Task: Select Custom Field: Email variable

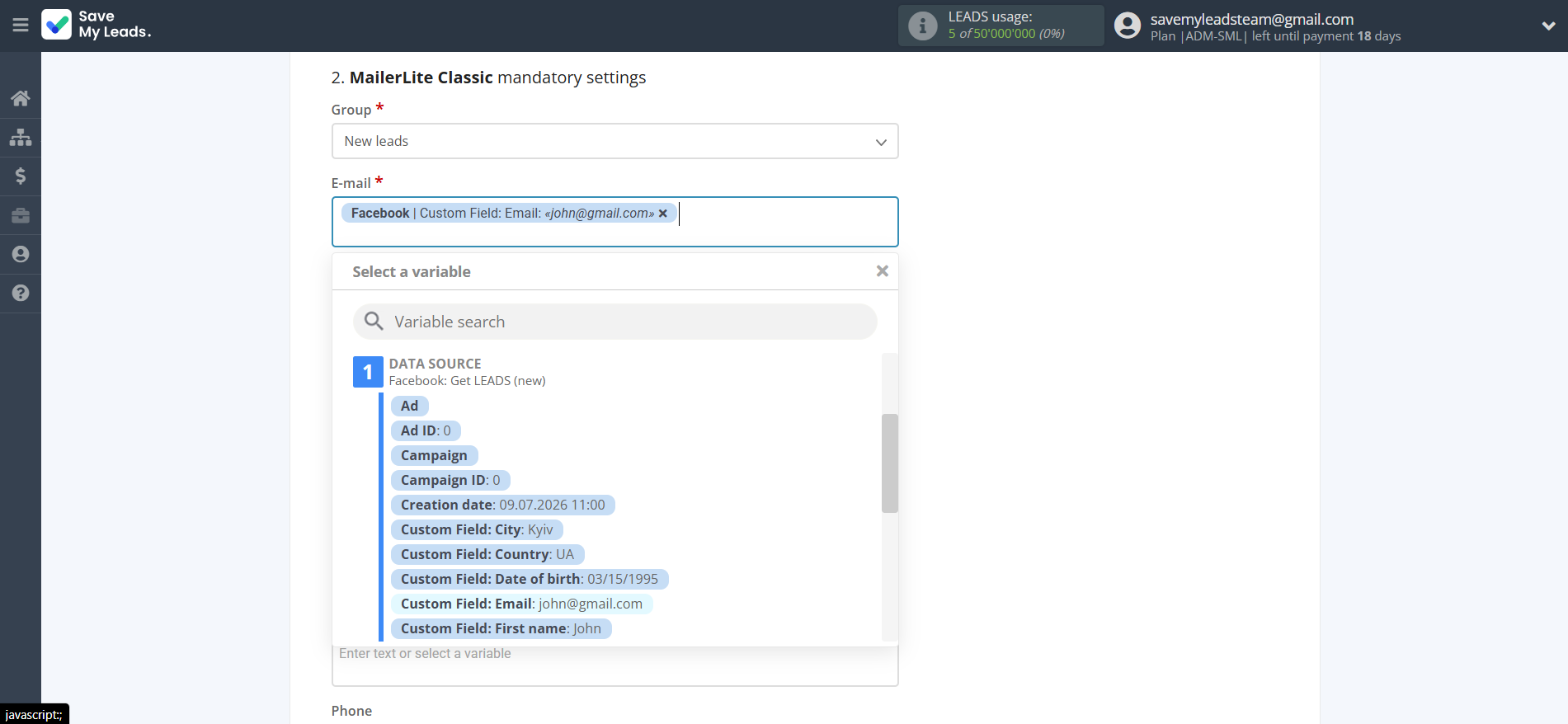Action: pyautogui.click(x=522, y=604)
